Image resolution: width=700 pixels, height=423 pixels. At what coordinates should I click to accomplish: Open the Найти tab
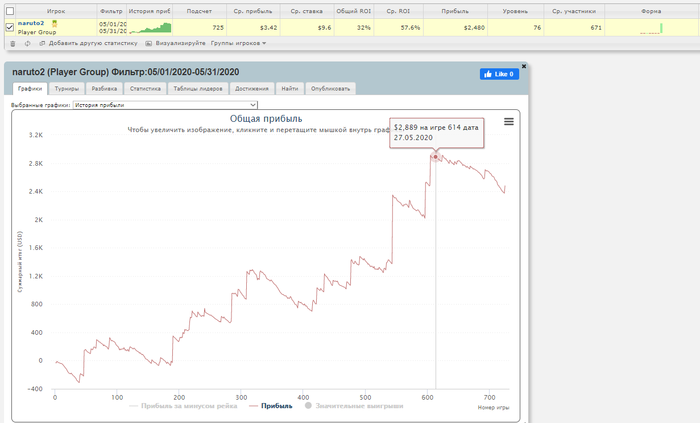pyautogui.click(x=290, y=88)
